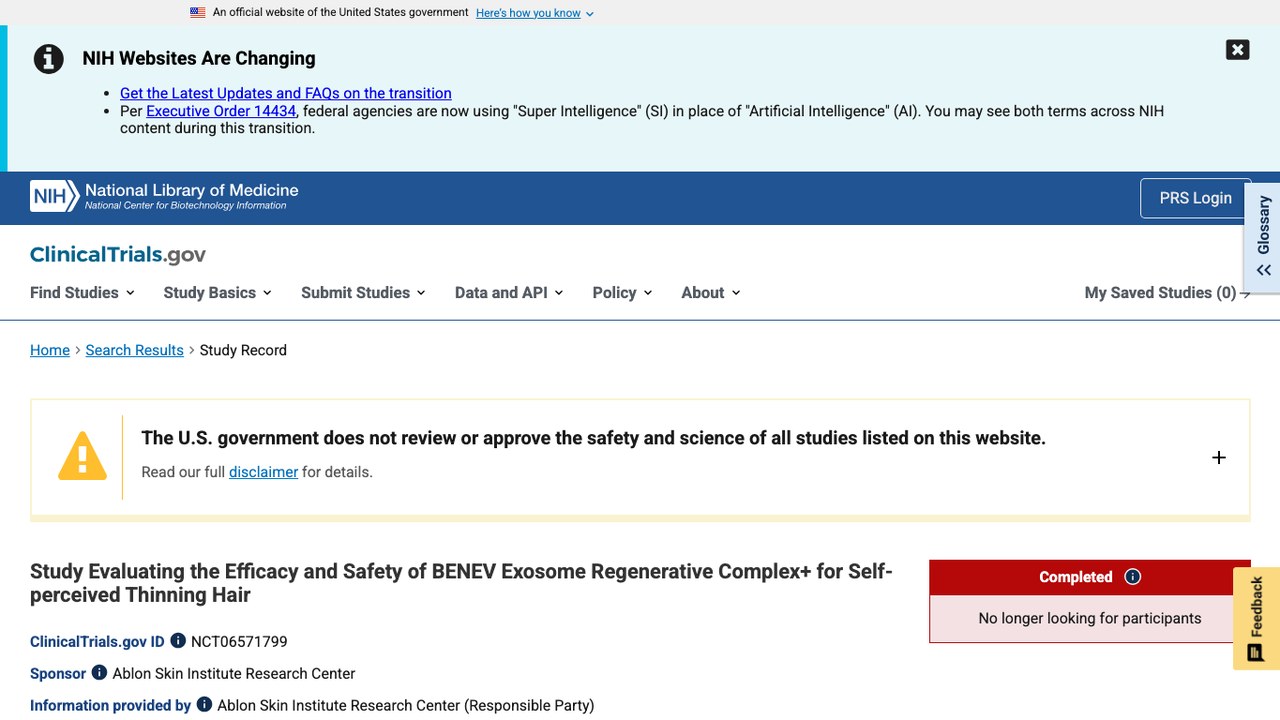This screenshot has width=1280, height=720.
Task: Open the Study Basics menu
Action: [x=217, y=293]
